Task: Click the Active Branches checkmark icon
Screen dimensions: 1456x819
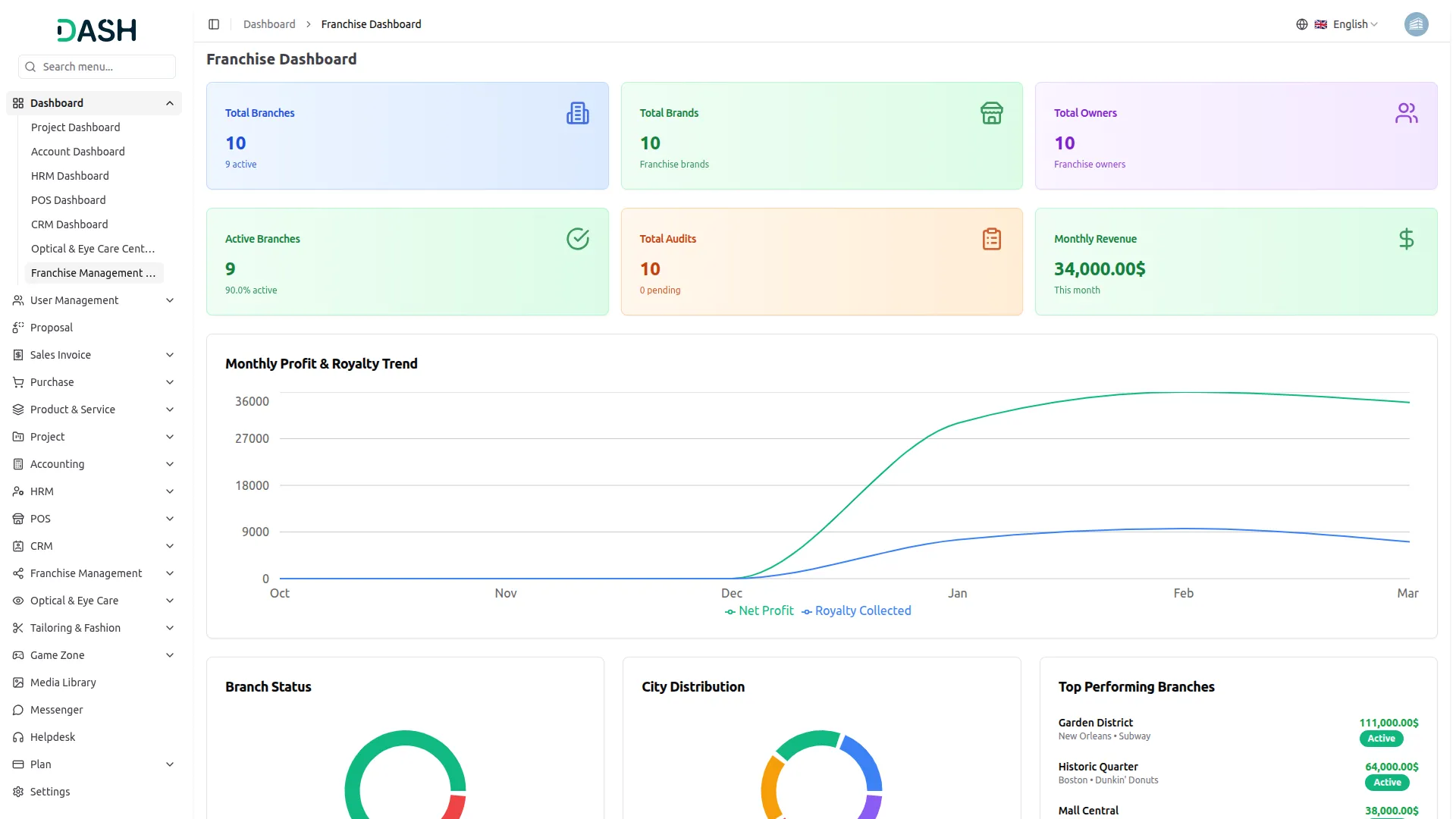Action: (577, 239)
